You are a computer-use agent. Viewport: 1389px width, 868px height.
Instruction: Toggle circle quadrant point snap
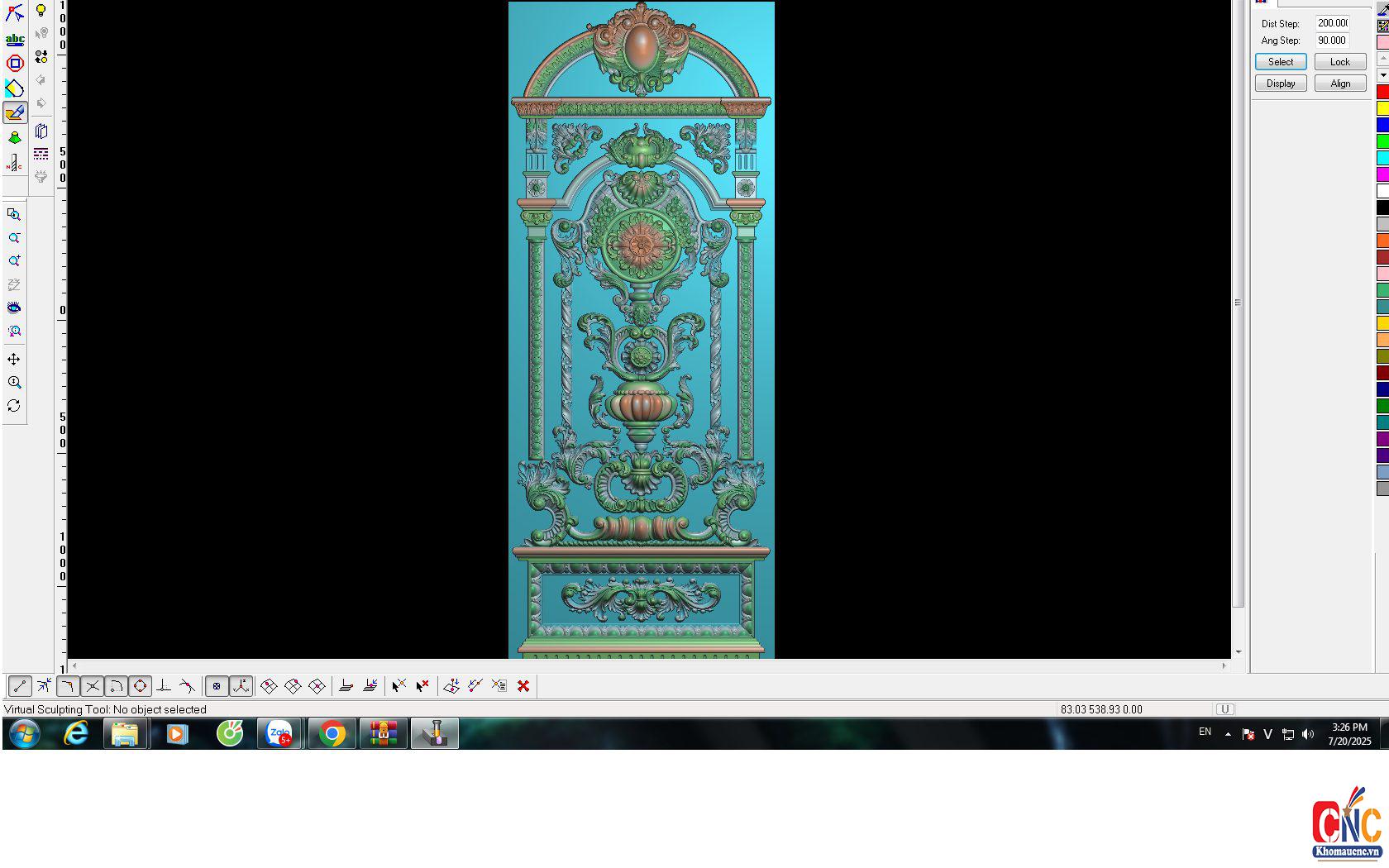coord(141,686)
